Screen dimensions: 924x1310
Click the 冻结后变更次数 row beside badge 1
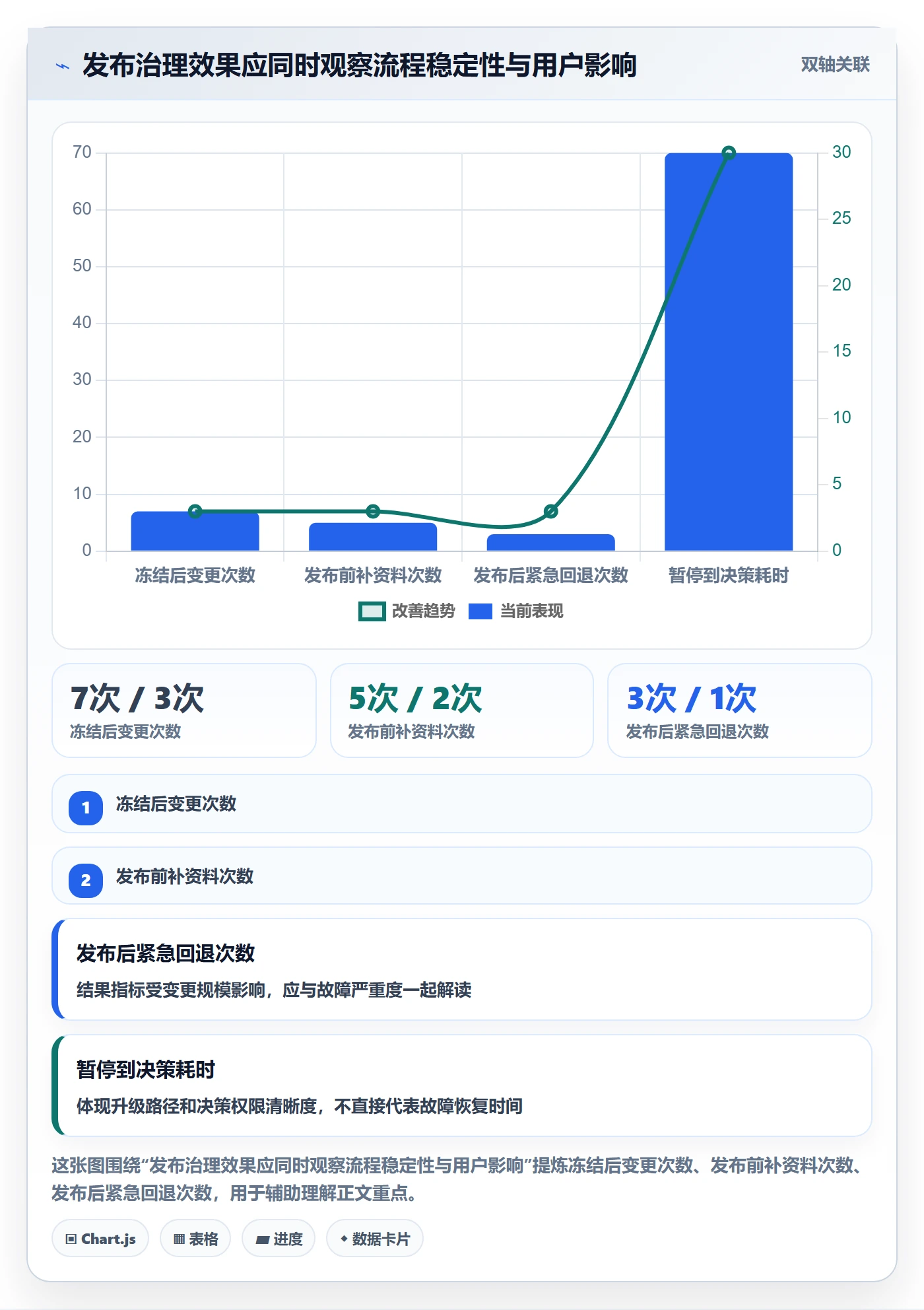point(462,804)
